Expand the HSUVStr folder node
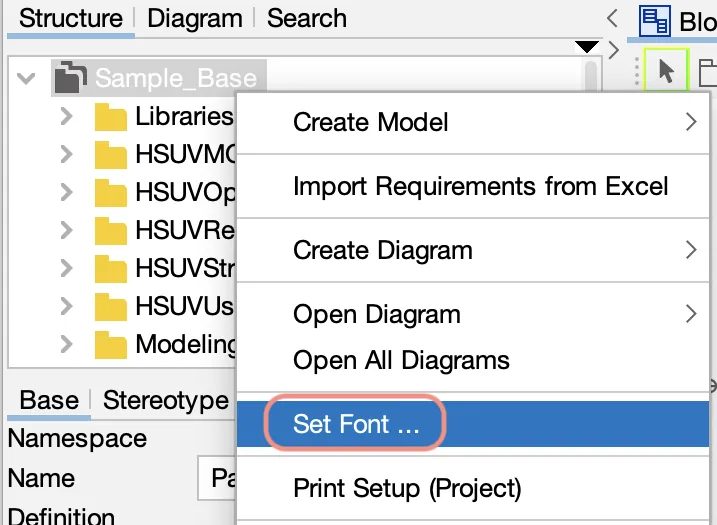Image resolution: width=717 pixels, height=525 pixels. [66, 268]
